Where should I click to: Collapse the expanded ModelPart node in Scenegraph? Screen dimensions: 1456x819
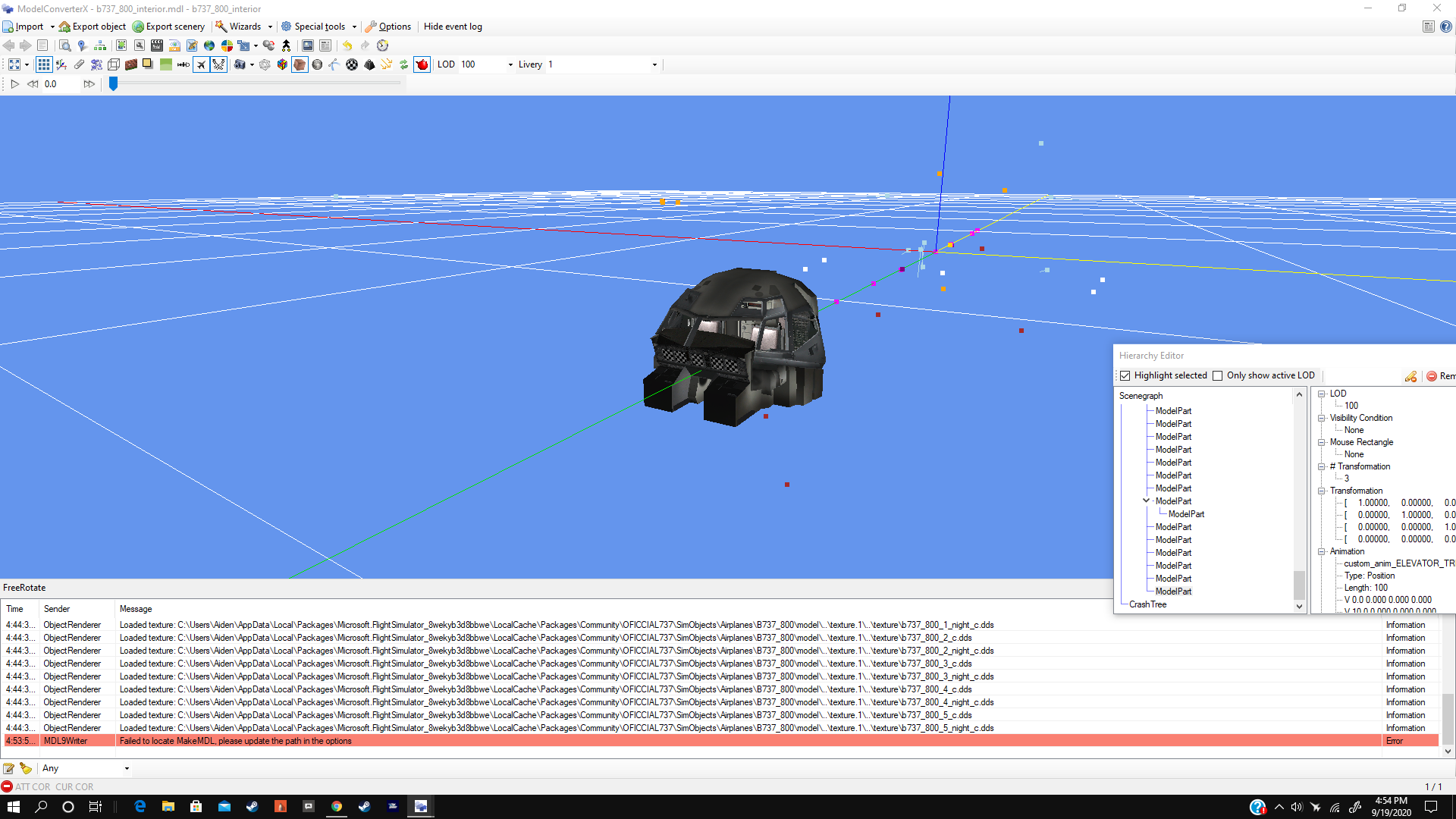pyautogui.click(x=1147, y=500)
